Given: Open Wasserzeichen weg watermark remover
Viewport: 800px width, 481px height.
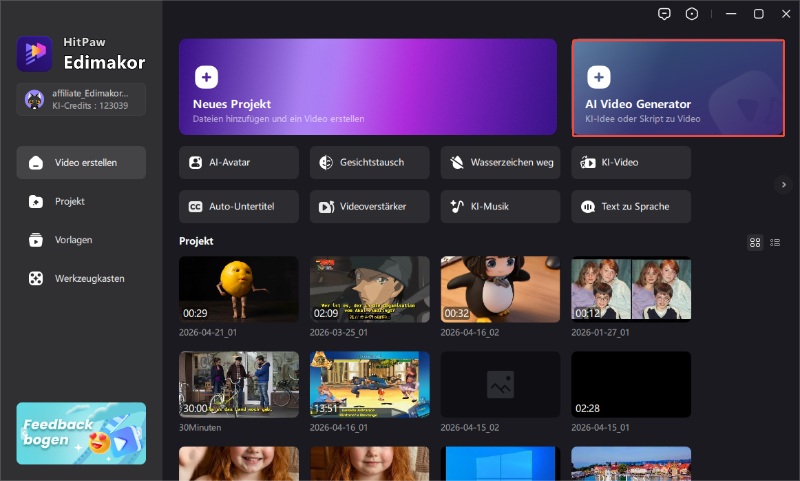Looking at the screenshot, I should (x=500, y=162).
